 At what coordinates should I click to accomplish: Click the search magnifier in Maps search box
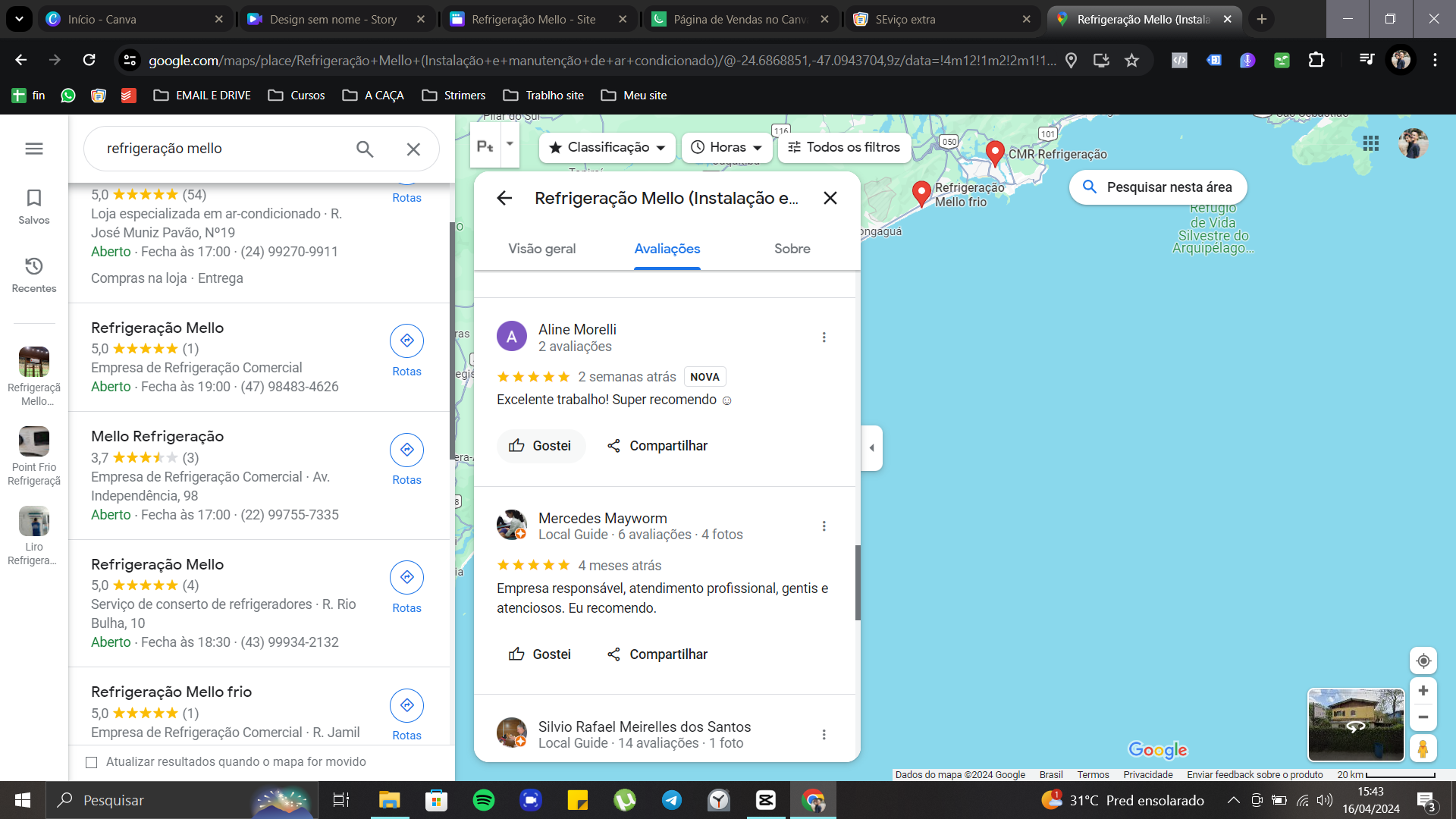[x=365, y=149]
